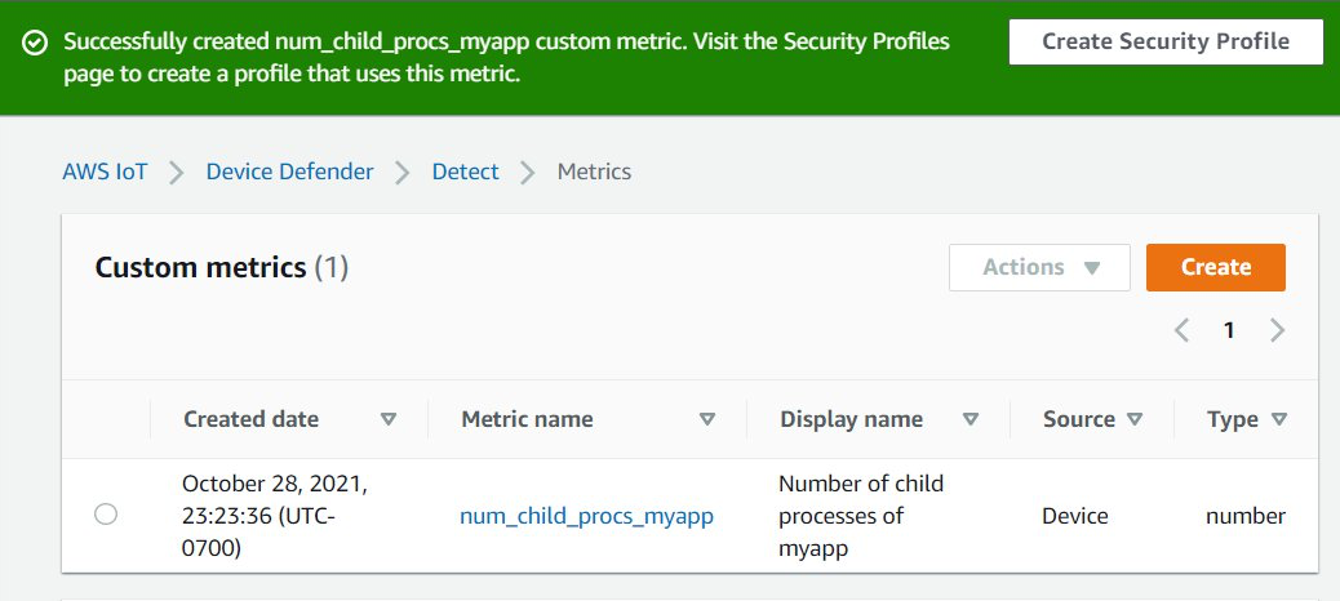Sort by Display name column arrow
The height and width of the screenshot is (602, 1341).
pyautogui.click(x=970, y=420)
